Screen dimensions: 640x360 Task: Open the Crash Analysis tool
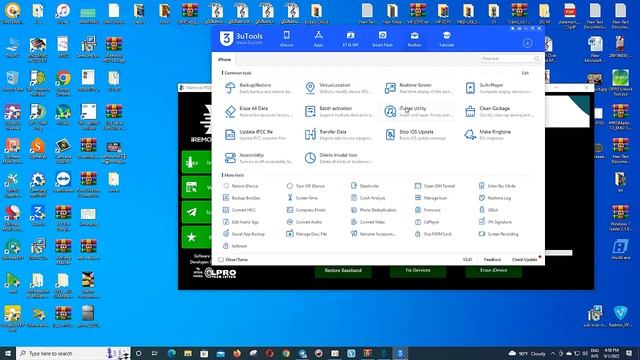tap(368, 198)
